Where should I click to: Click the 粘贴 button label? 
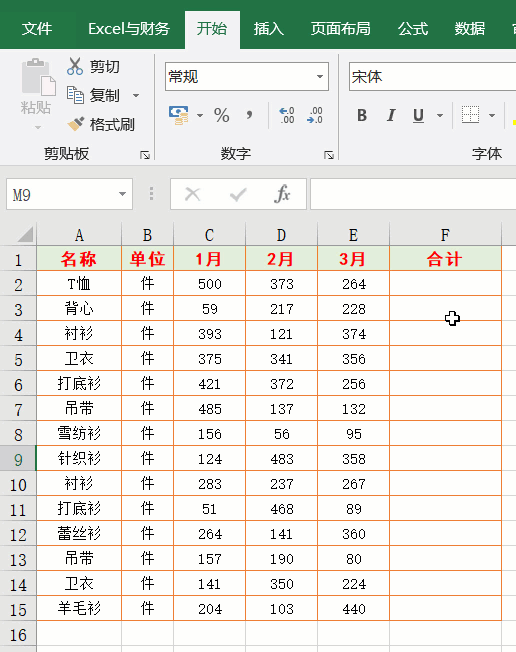pos(36,107)
